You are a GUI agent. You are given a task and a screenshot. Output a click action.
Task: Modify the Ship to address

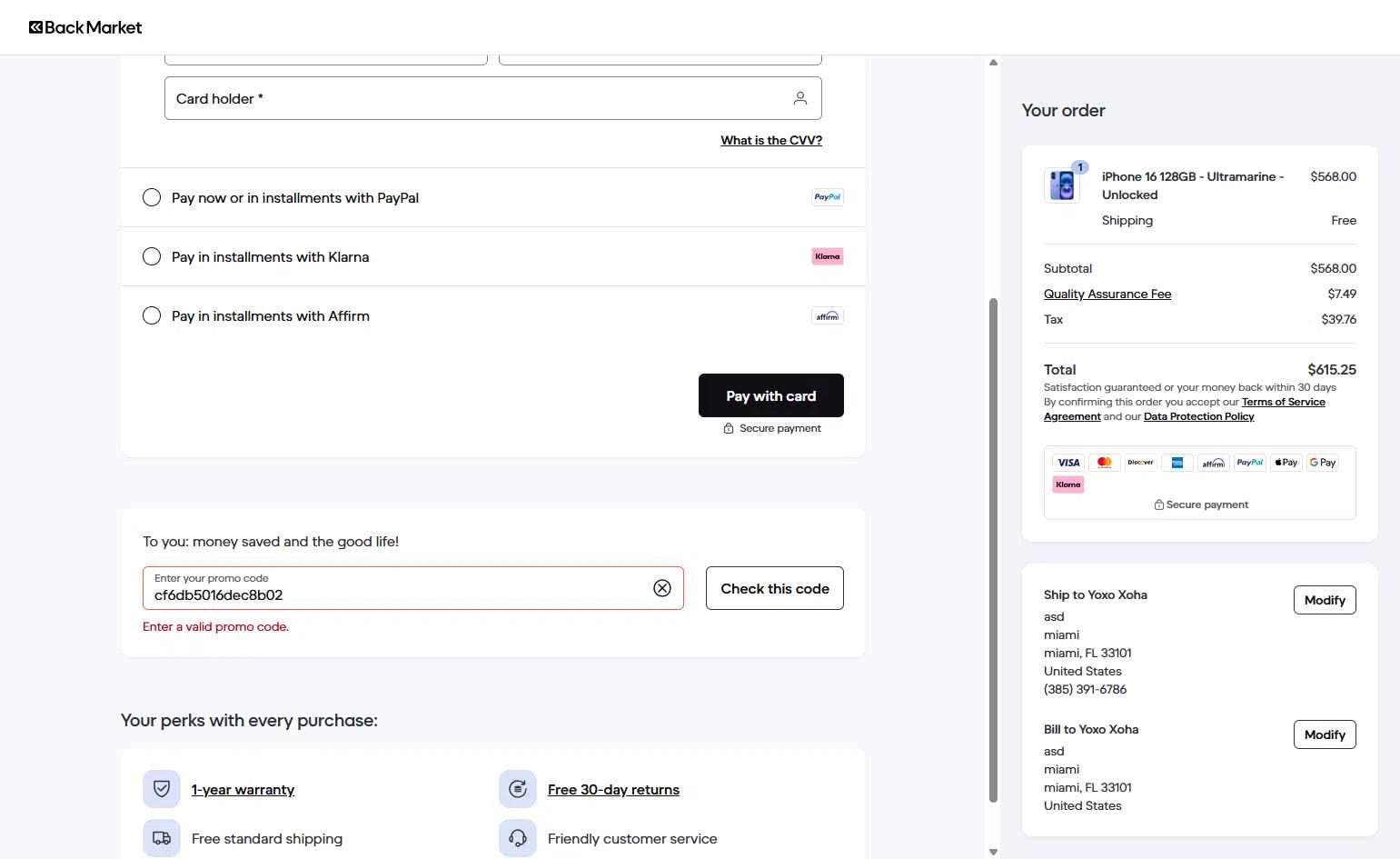(1325, 600)
